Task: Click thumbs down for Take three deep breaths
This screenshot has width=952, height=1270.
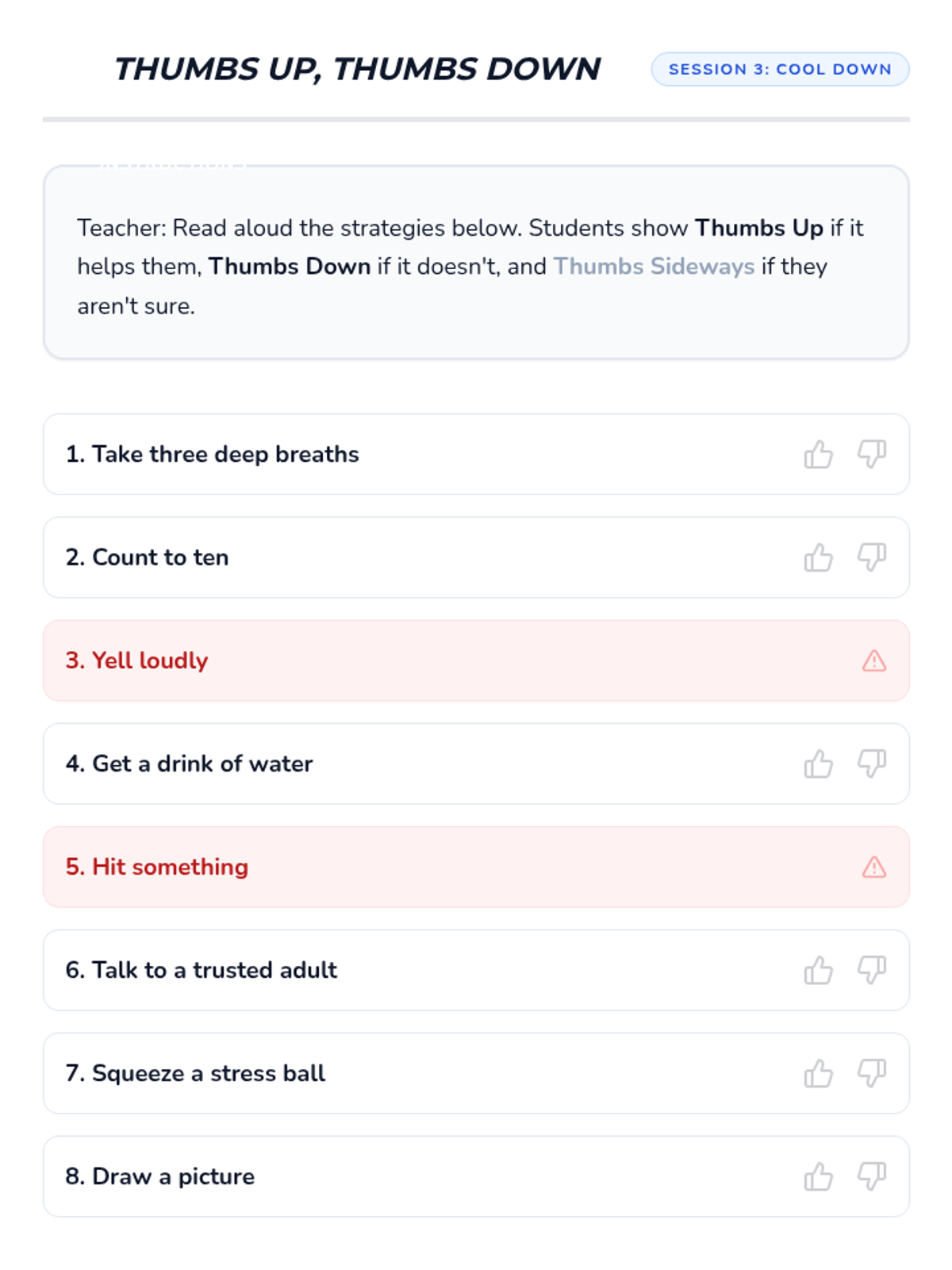Action: click(x=871, y=455)
